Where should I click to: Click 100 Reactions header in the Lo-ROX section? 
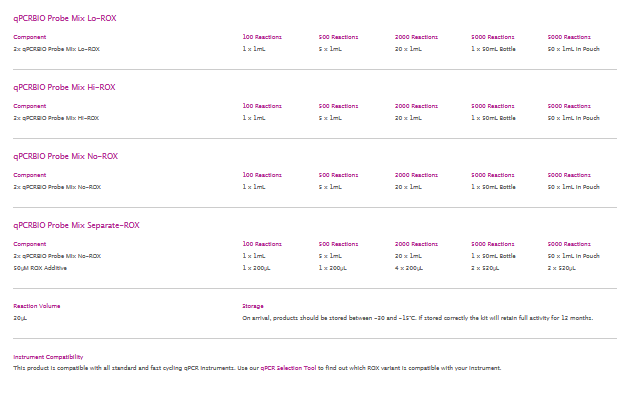click(x=262, y=37)
